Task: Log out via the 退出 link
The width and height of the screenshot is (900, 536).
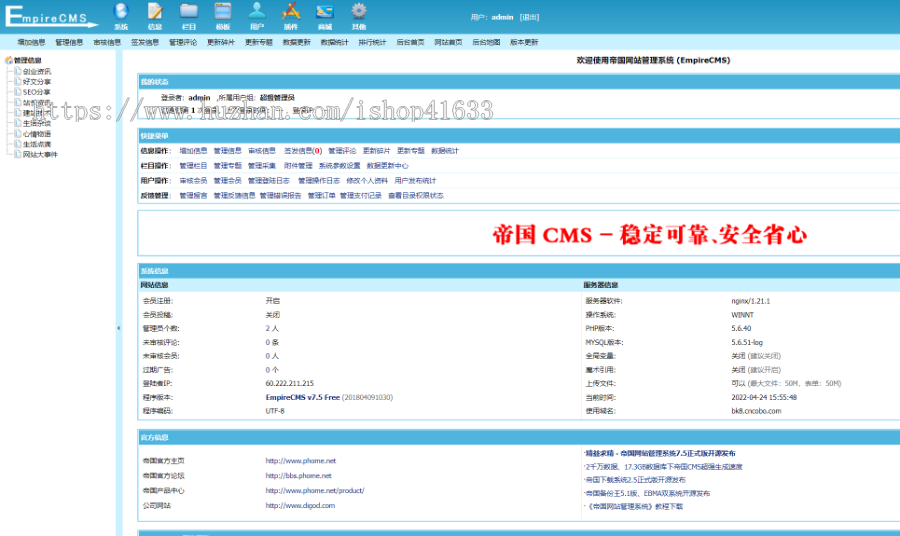Action: (x=529, y=17)
